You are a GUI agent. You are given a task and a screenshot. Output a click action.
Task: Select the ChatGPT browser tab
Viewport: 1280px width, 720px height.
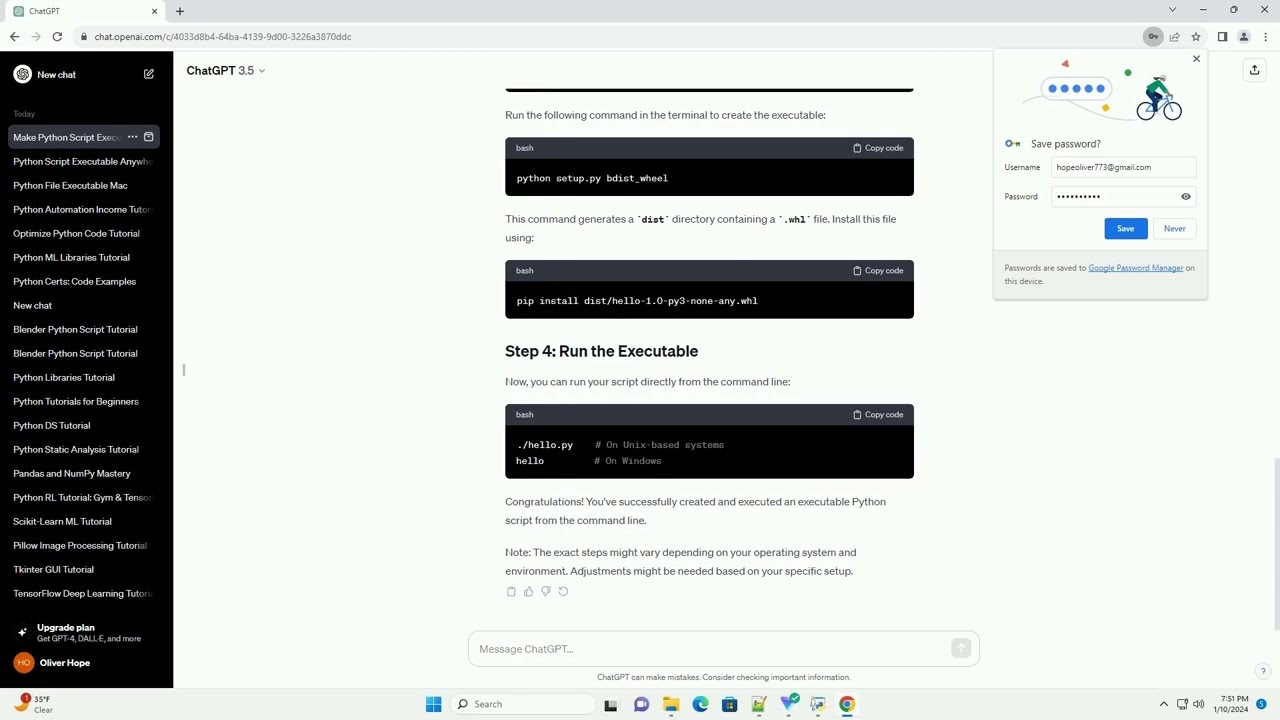[85, 11]
